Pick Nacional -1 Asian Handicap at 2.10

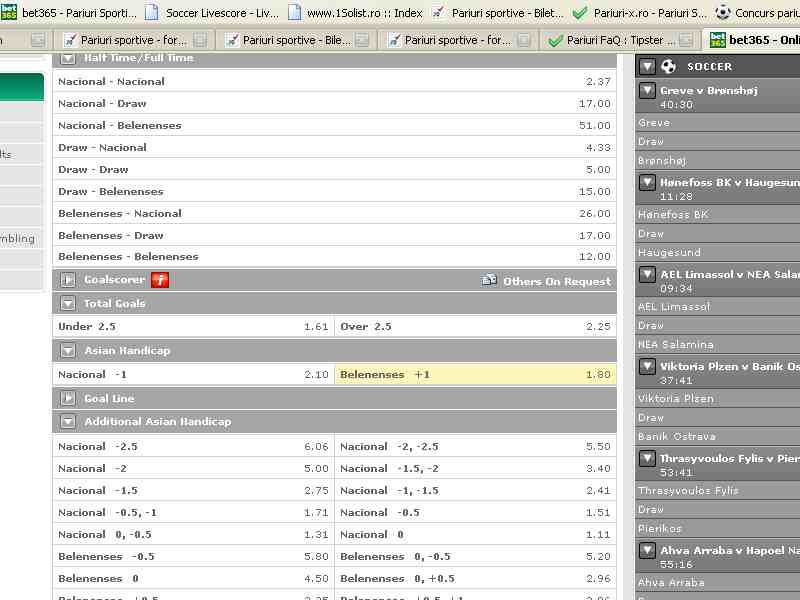[193, 374]
